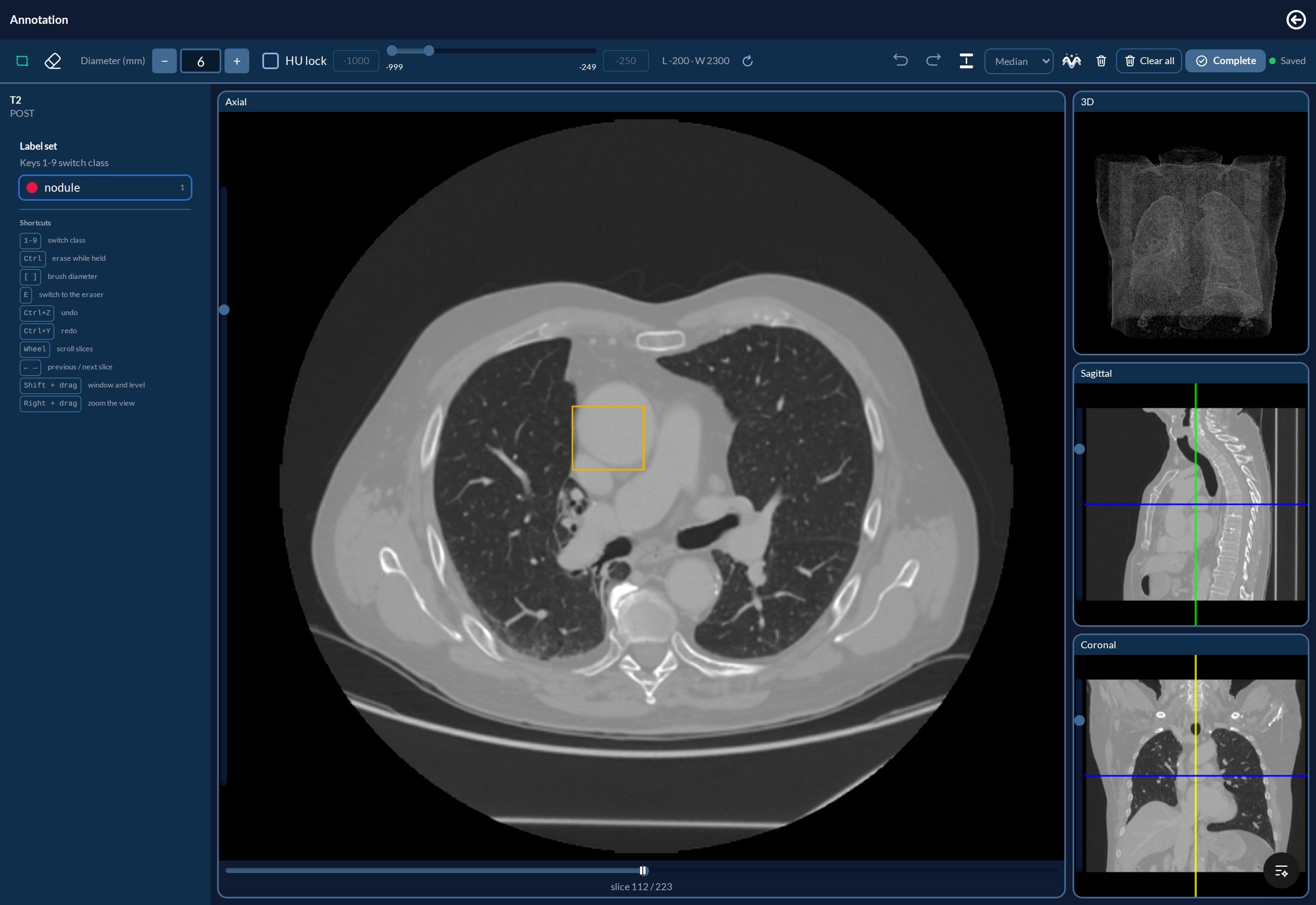The image size is (1316, 905).
Task: Select the eraser tool
Action: coord(53,60)
